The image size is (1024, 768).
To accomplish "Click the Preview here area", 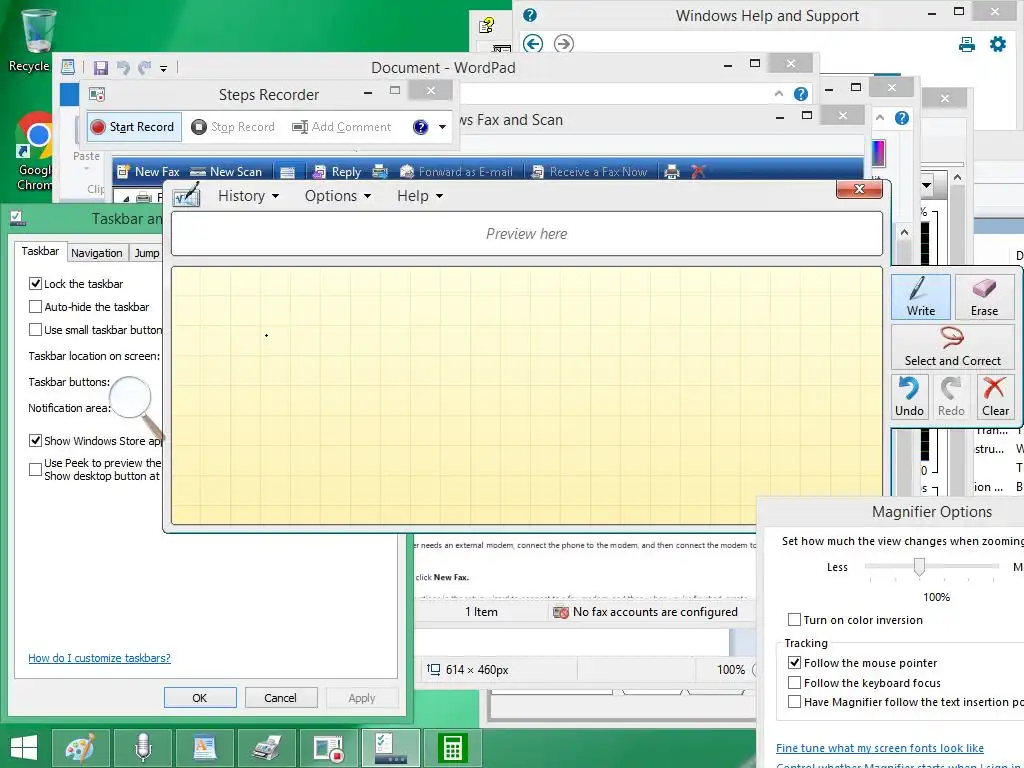I will click(x=526, y=234).
